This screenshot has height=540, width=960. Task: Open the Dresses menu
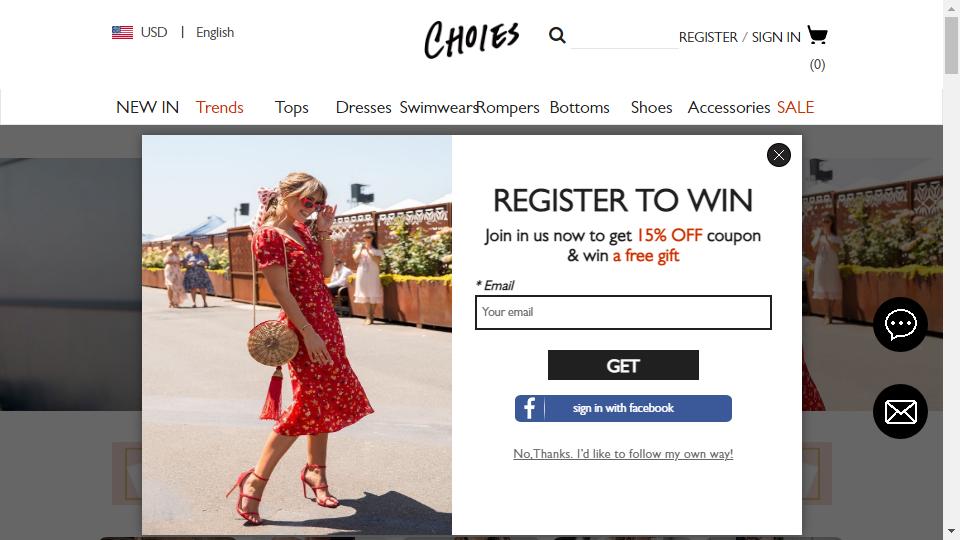pyautogui.click(x=364, y=107)
